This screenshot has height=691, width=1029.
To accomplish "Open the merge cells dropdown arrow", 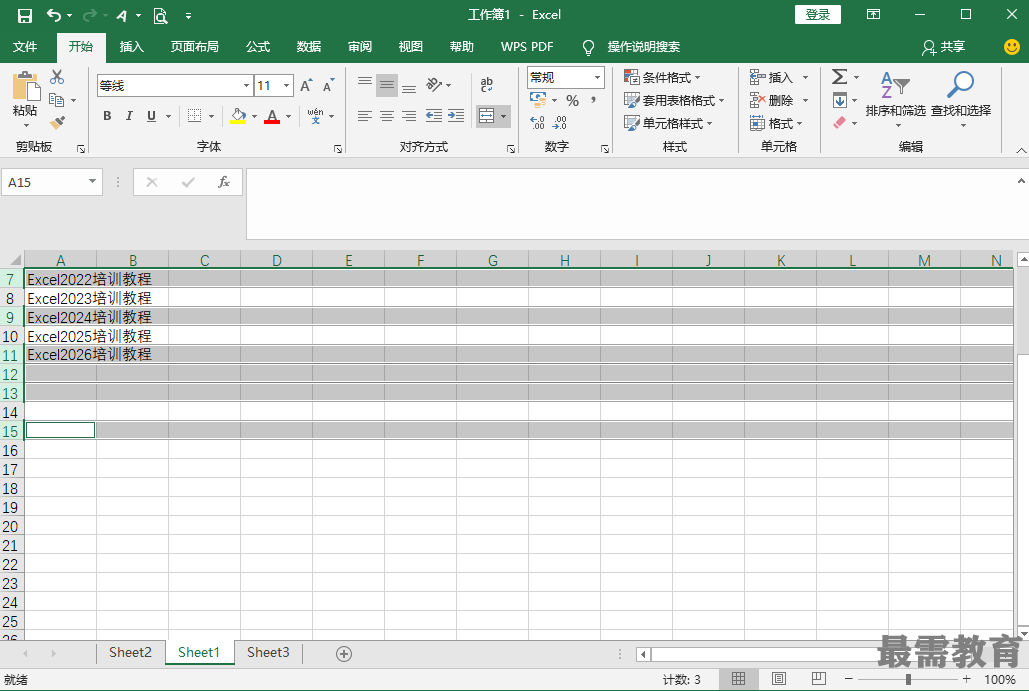I will coord(503,116).
